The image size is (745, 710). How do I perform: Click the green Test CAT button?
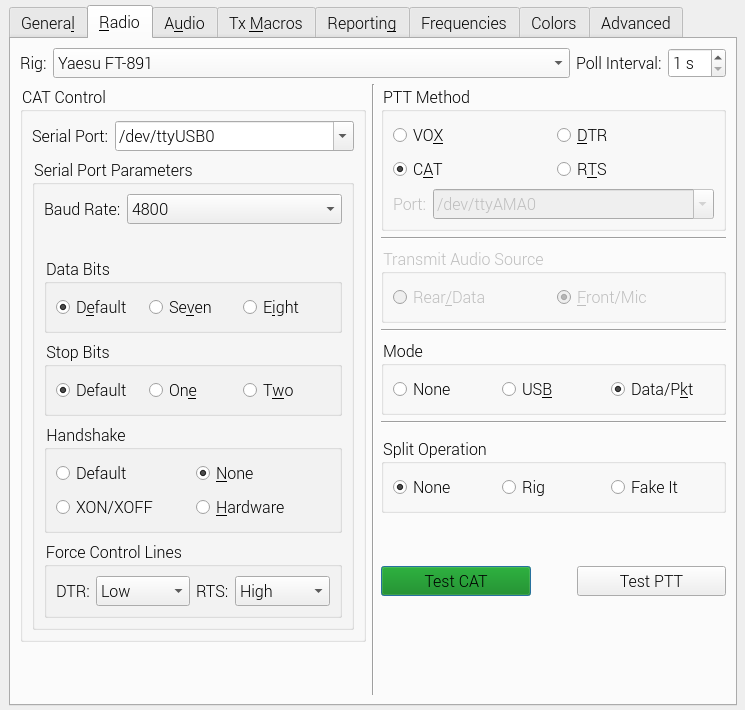(x=456, y=581)
